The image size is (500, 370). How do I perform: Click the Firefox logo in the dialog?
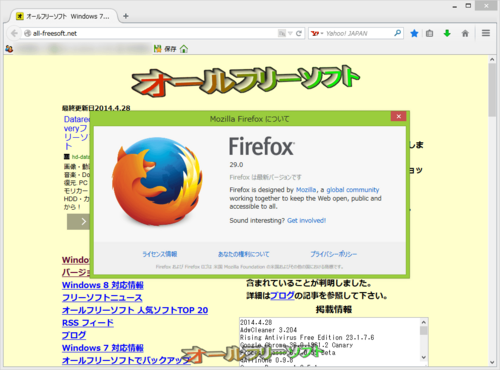[x=157, y=182]
